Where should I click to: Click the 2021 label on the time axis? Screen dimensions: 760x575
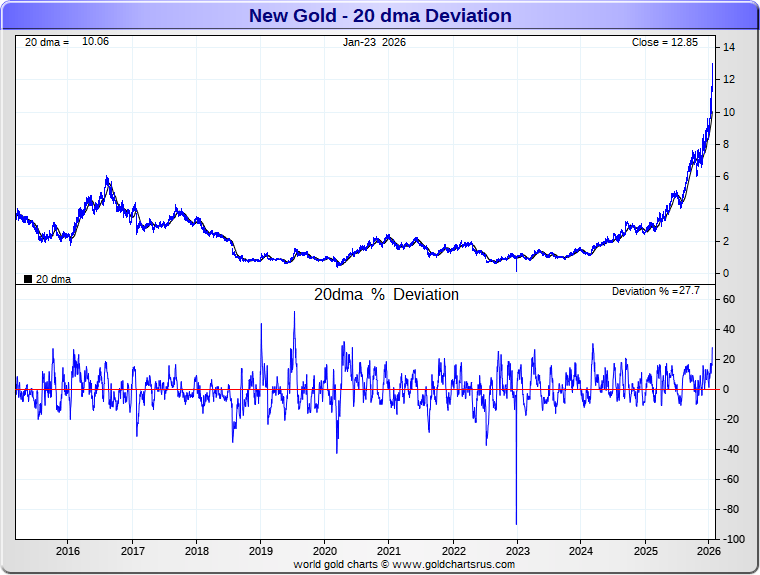[x=389, y=551]
